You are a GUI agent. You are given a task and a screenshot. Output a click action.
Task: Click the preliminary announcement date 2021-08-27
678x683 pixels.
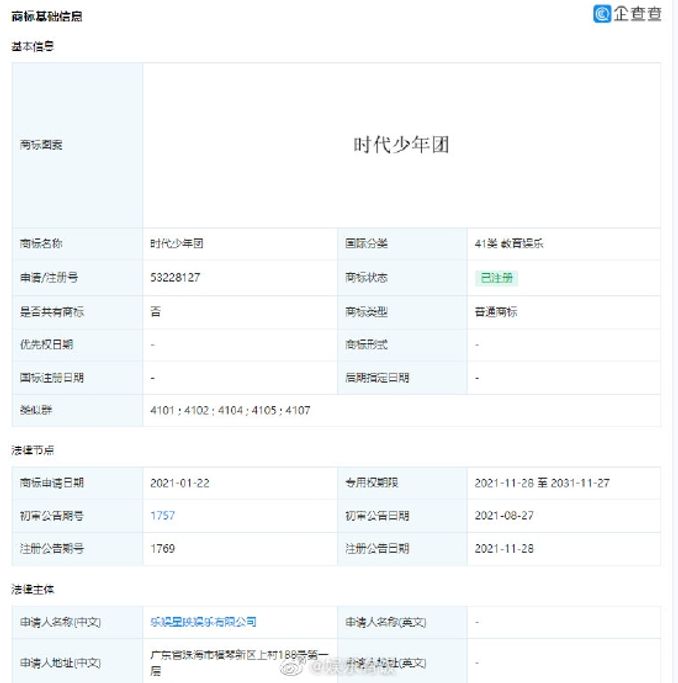click(x=505, y=516)
